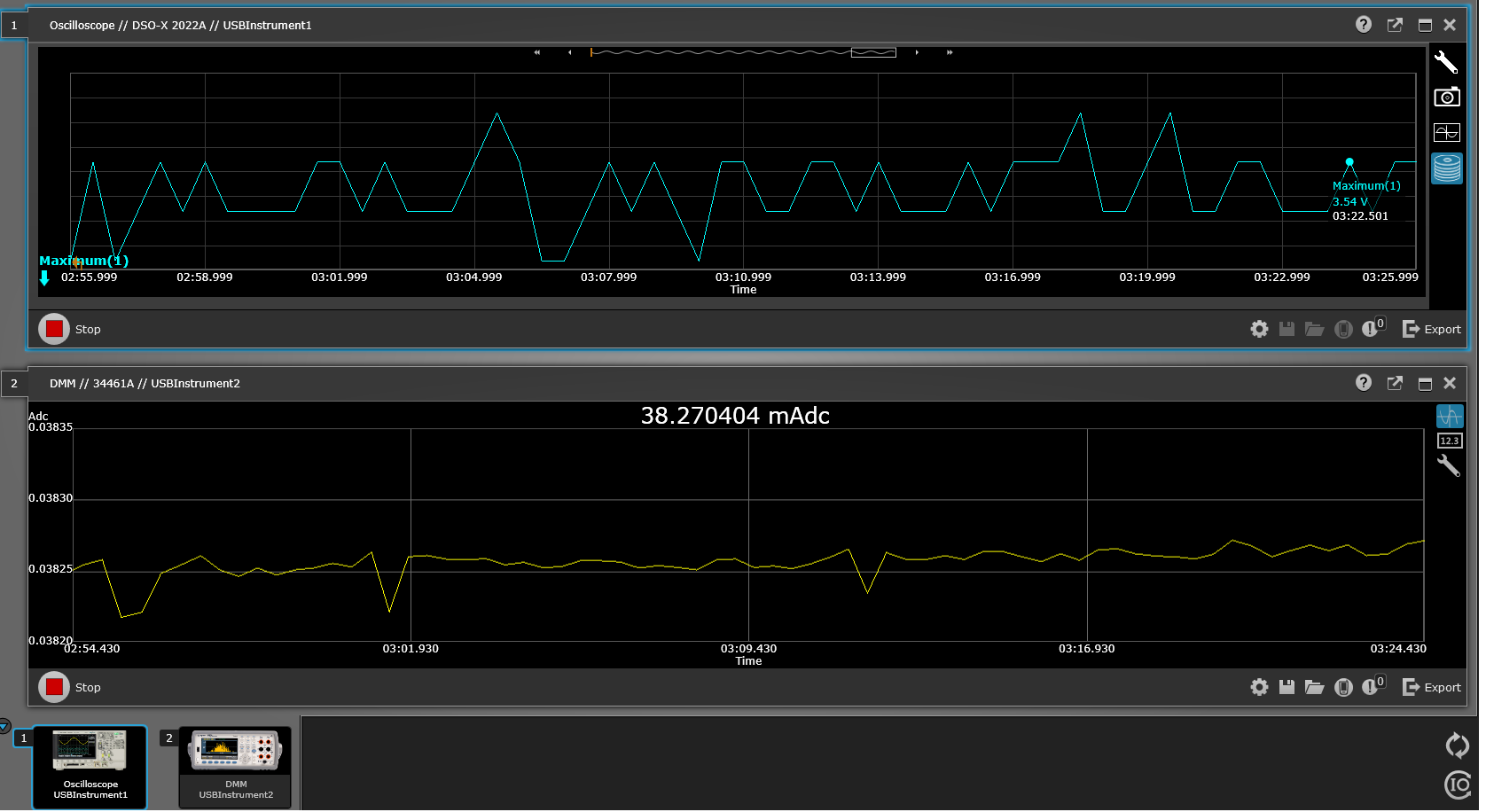Toggle the oscilloscope data logging icon
Screen dimensions: 1486x812
[x=1446, y=168]
